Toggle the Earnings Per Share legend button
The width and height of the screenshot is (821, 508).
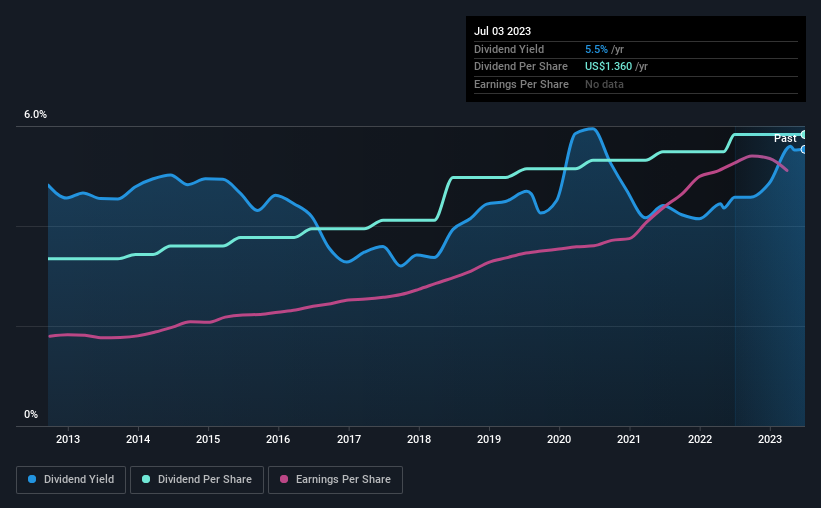click(x=335, y=480)
